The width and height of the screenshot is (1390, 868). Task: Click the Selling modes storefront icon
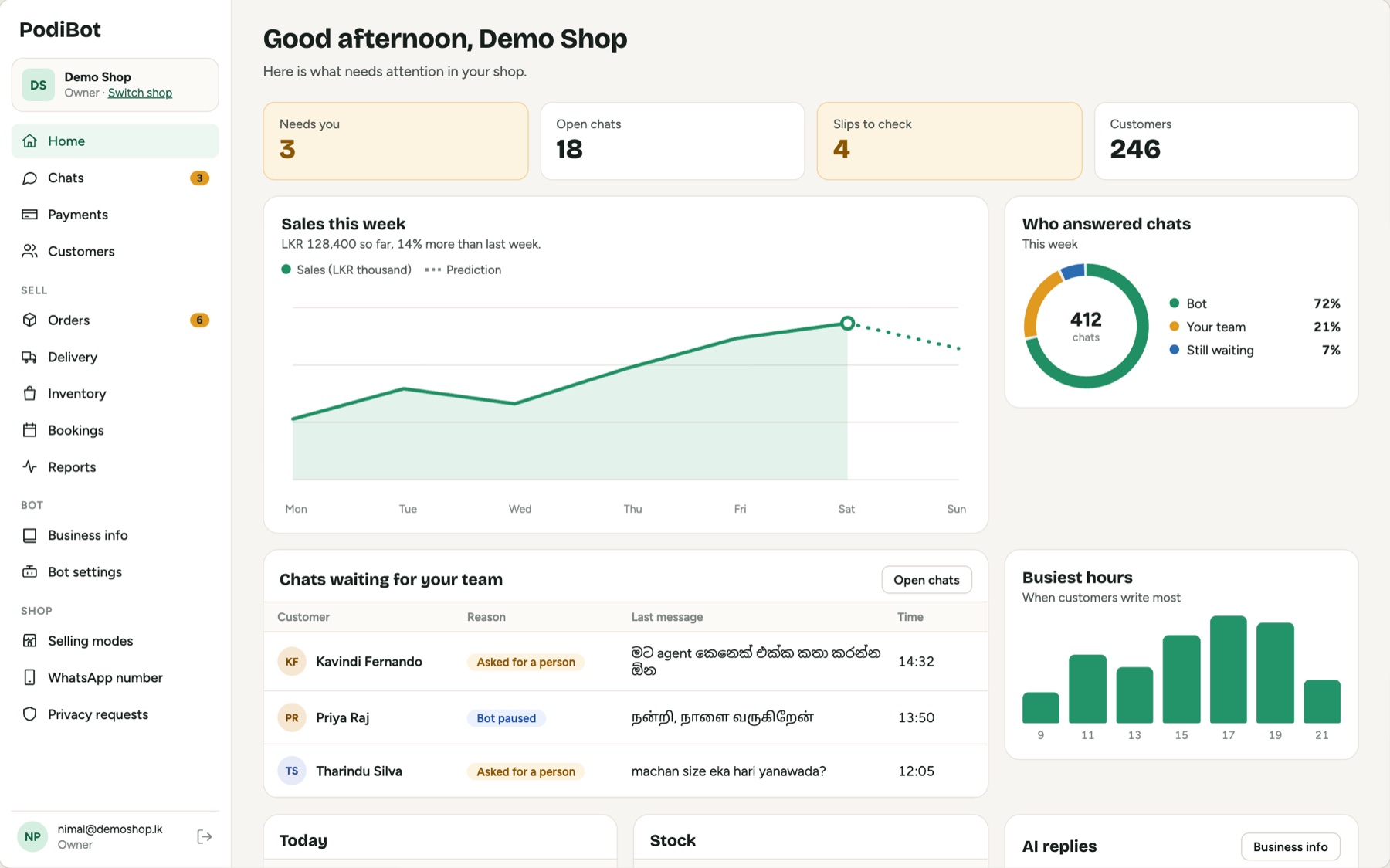click(x=29, y=640)
